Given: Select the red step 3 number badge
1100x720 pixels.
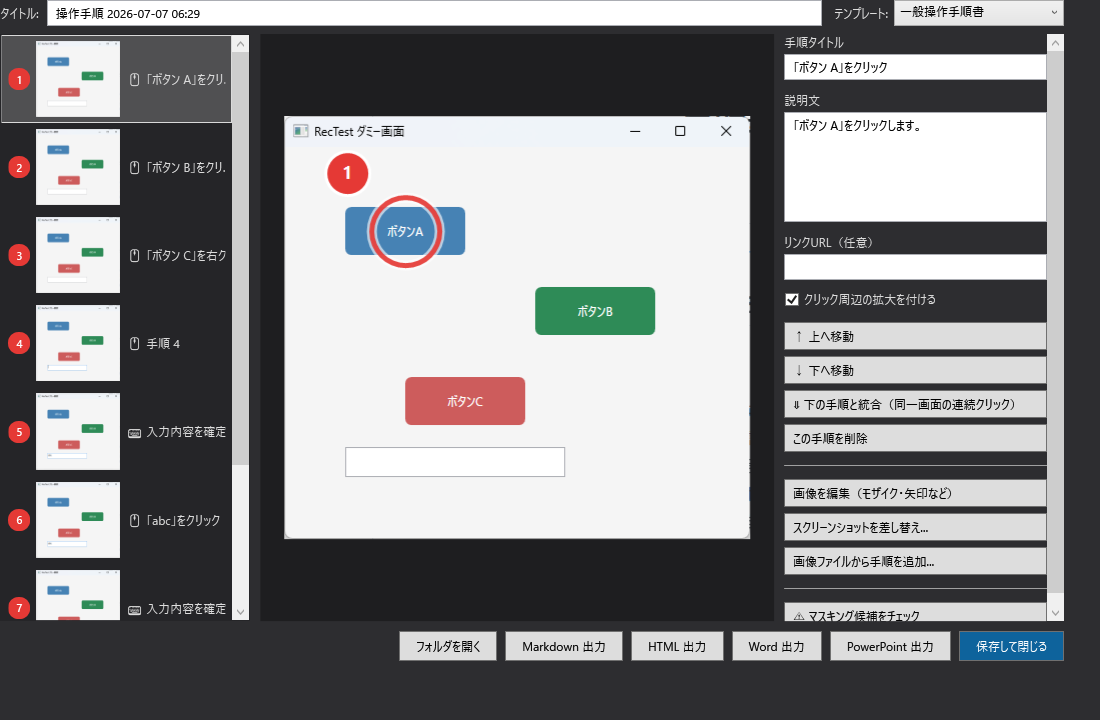Looking at the screenshot, I should point(19,256).
